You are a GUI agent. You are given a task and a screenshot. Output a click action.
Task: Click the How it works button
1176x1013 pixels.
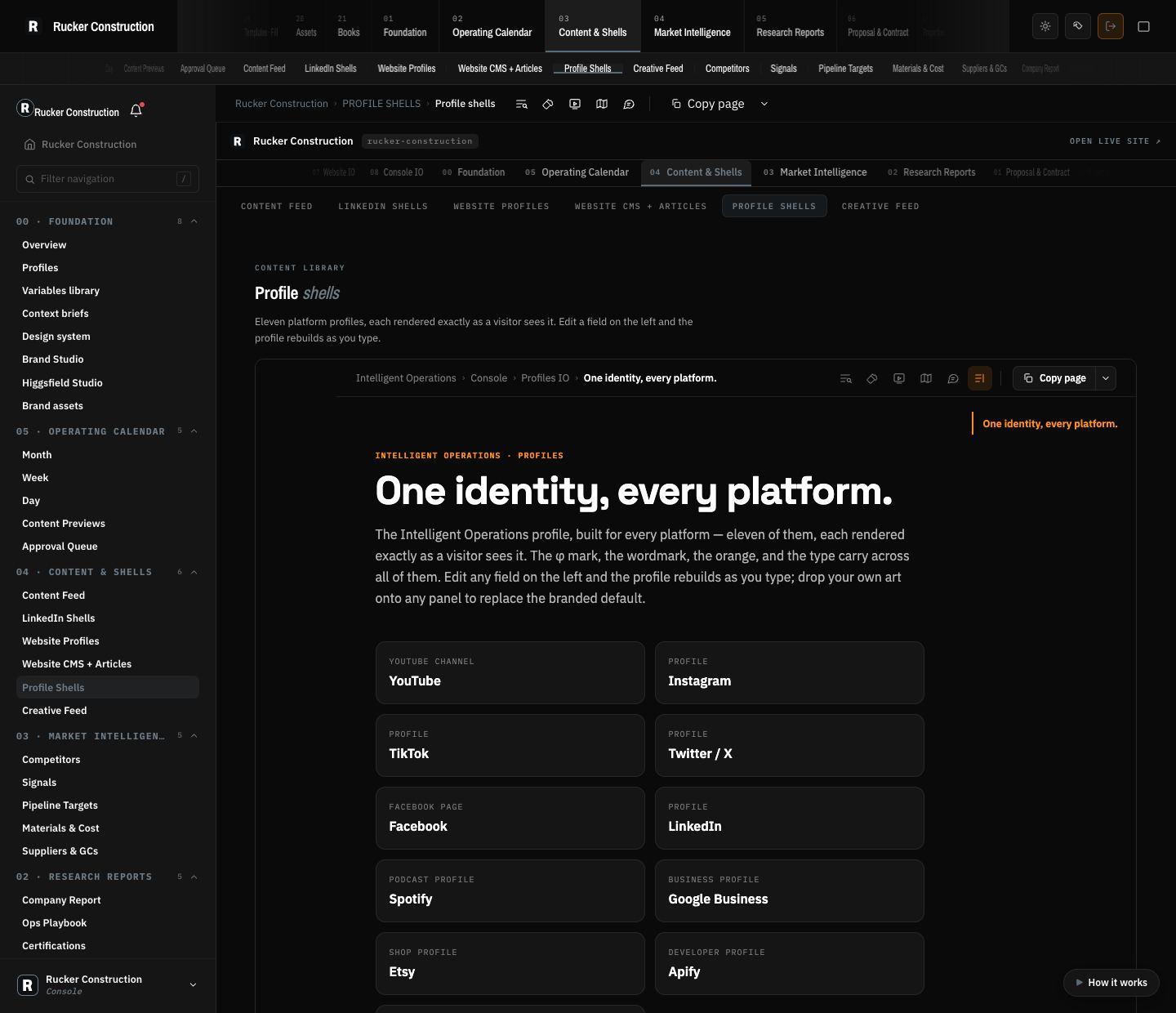point(1111,983)
